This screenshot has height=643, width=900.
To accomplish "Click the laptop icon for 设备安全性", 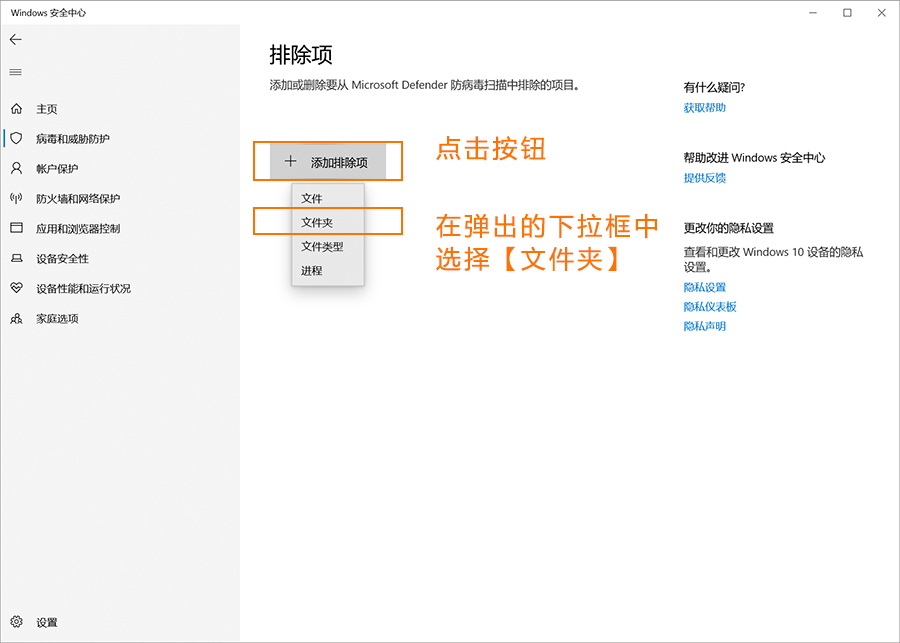I will point(17,258).
